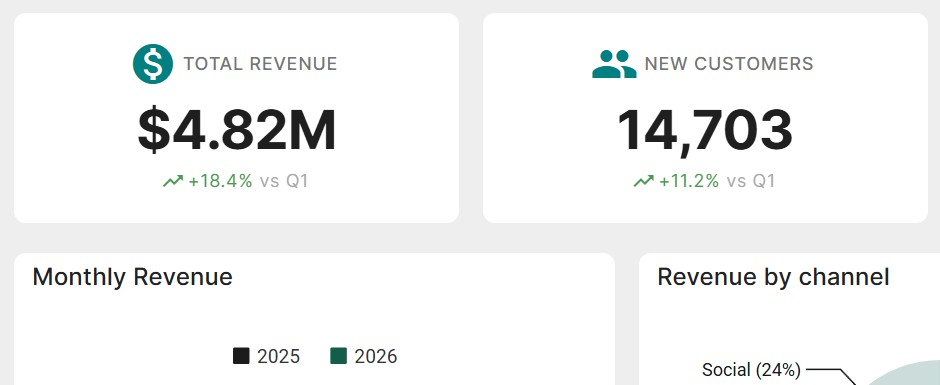
Task: Click the Social (24%) pie label
Action: 751,370
